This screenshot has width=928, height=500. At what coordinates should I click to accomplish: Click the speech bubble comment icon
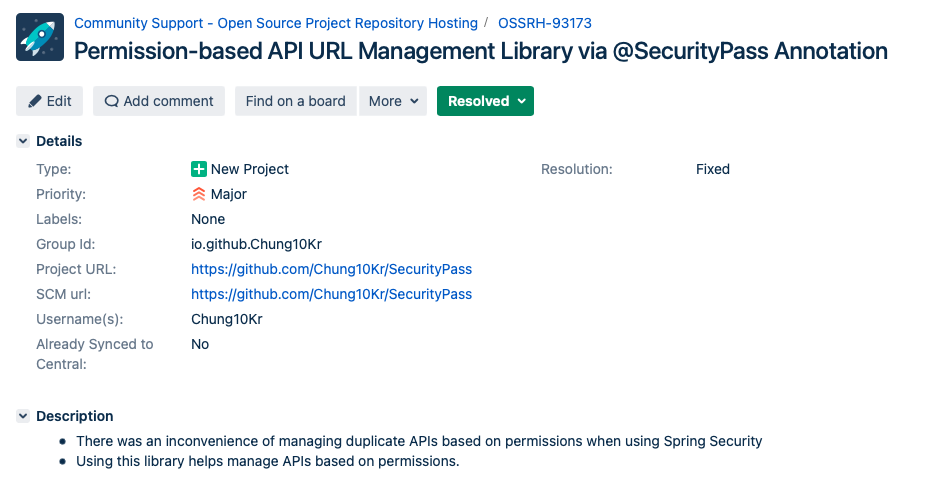(x=111, y=101)
